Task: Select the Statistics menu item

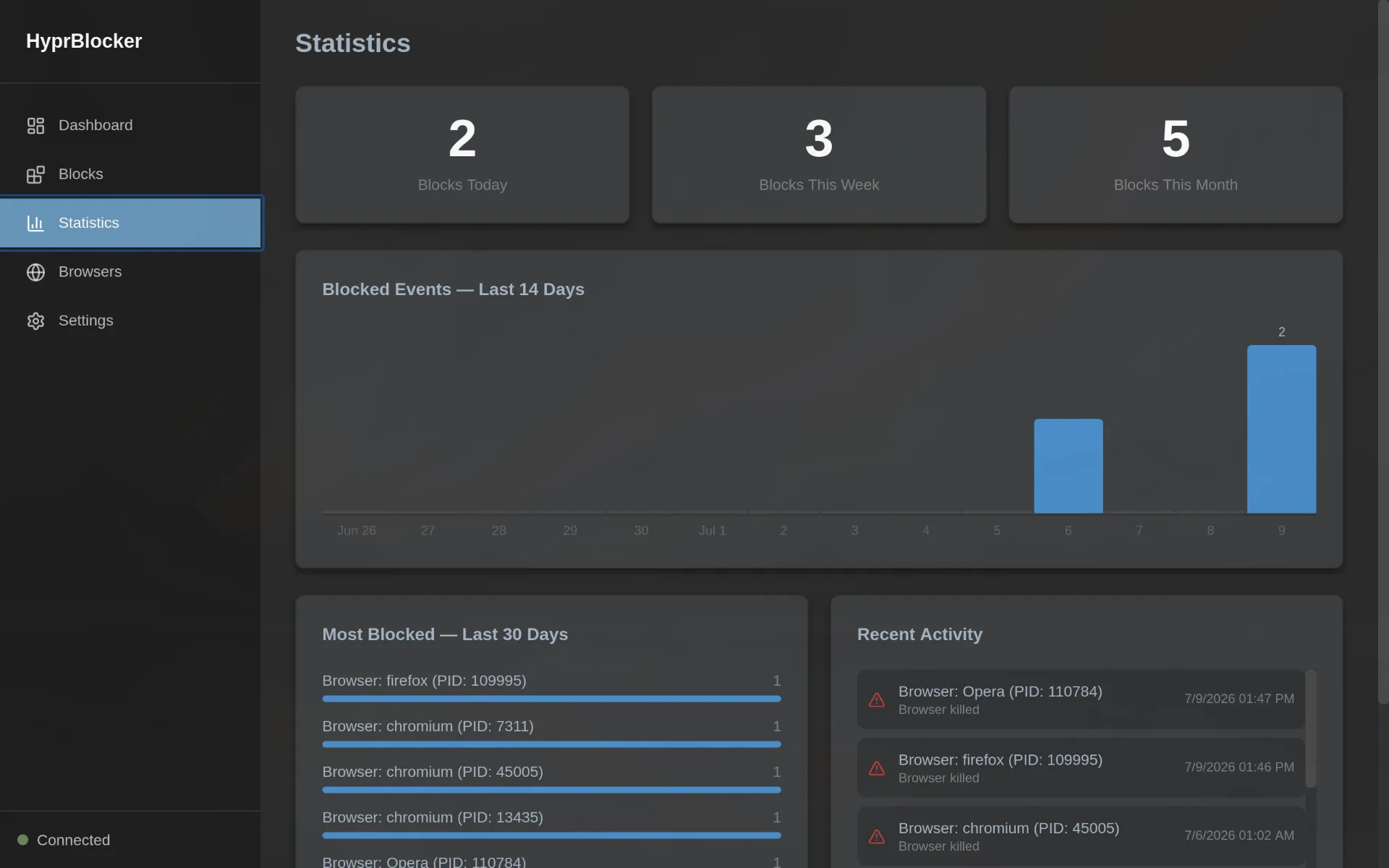Action: [130, 223]
